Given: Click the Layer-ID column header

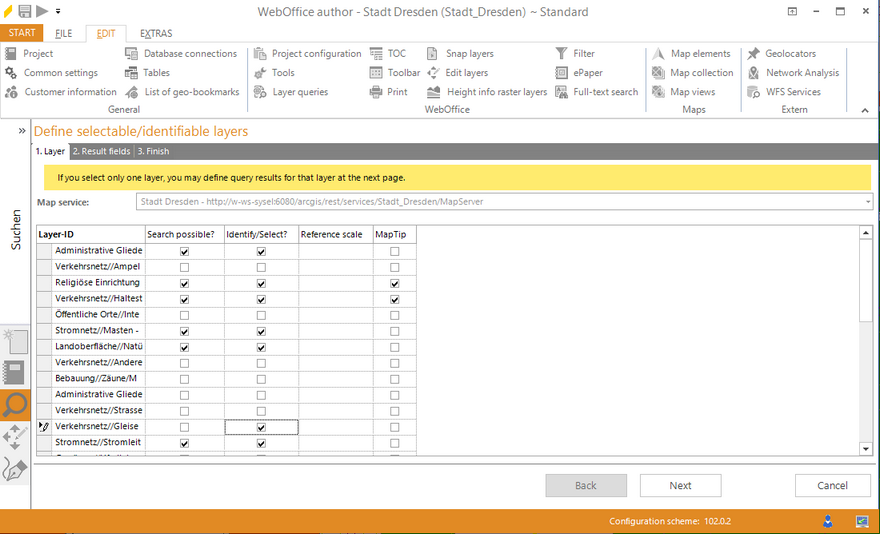Looking at the screenshot, I should coord(90,234).
